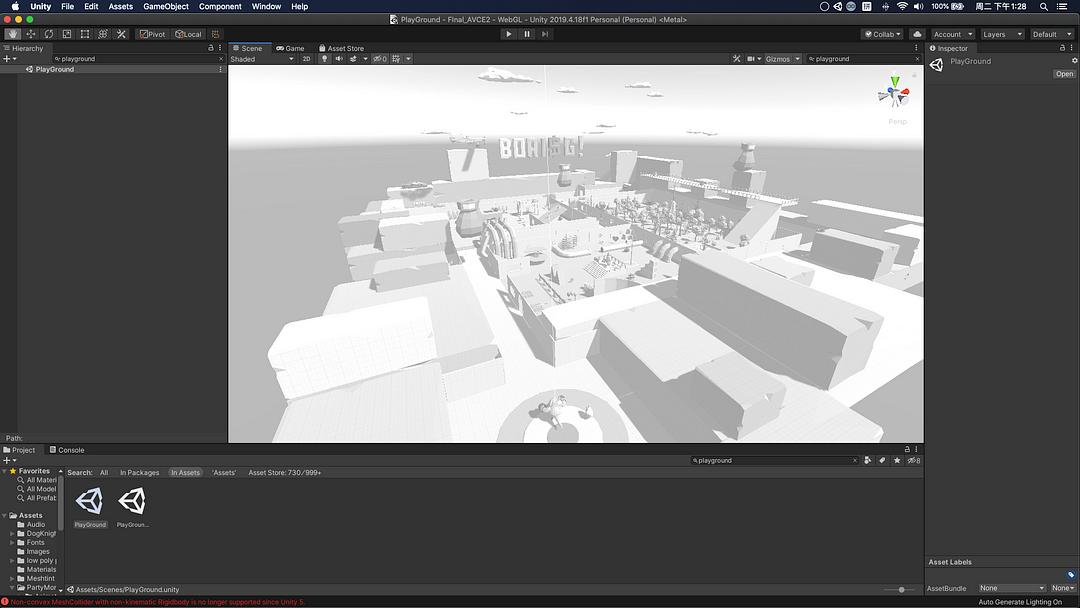Viewport: 1080px width, 608px height.
Task: Open Account dropdown
Action: 953,34
